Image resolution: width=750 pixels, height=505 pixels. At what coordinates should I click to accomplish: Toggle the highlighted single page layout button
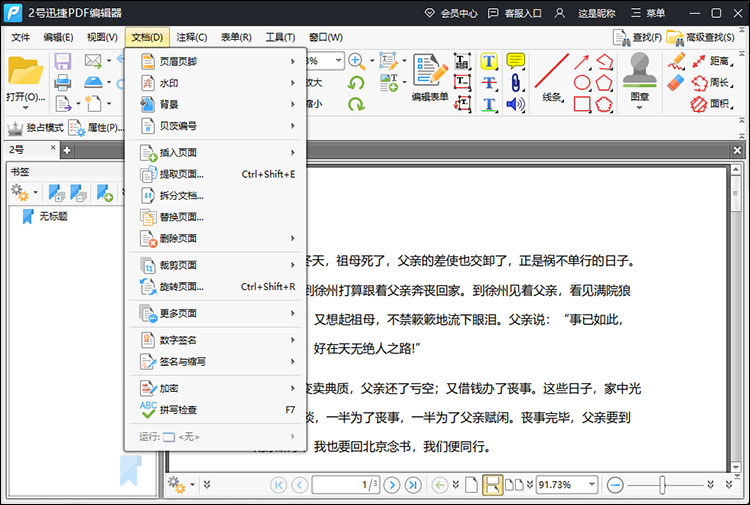[492, 485]
